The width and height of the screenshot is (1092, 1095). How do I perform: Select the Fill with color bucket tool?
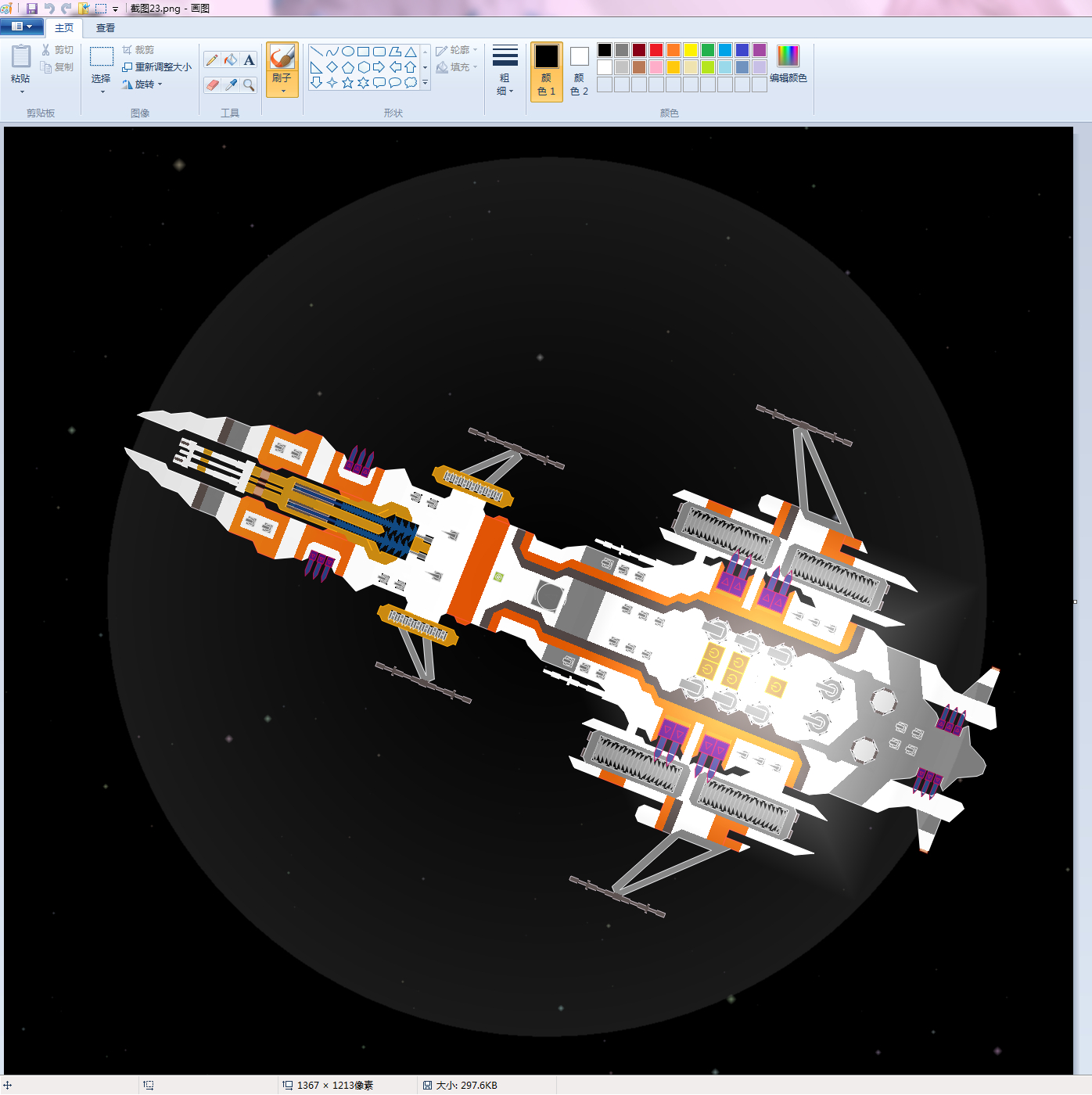[x=230, y=60]
